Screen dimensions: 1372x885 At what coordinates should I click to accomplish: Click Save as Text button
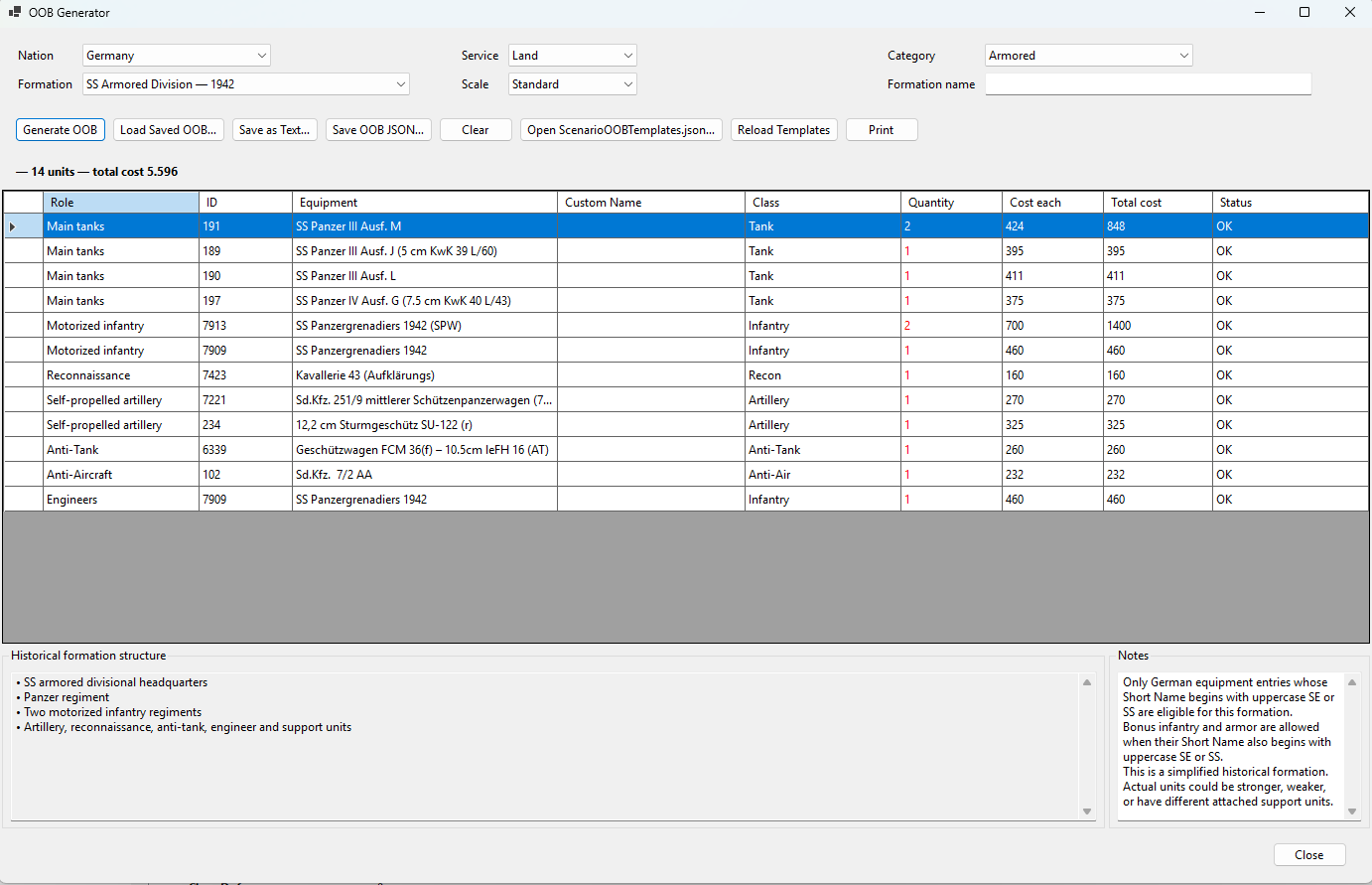(275, 130)
